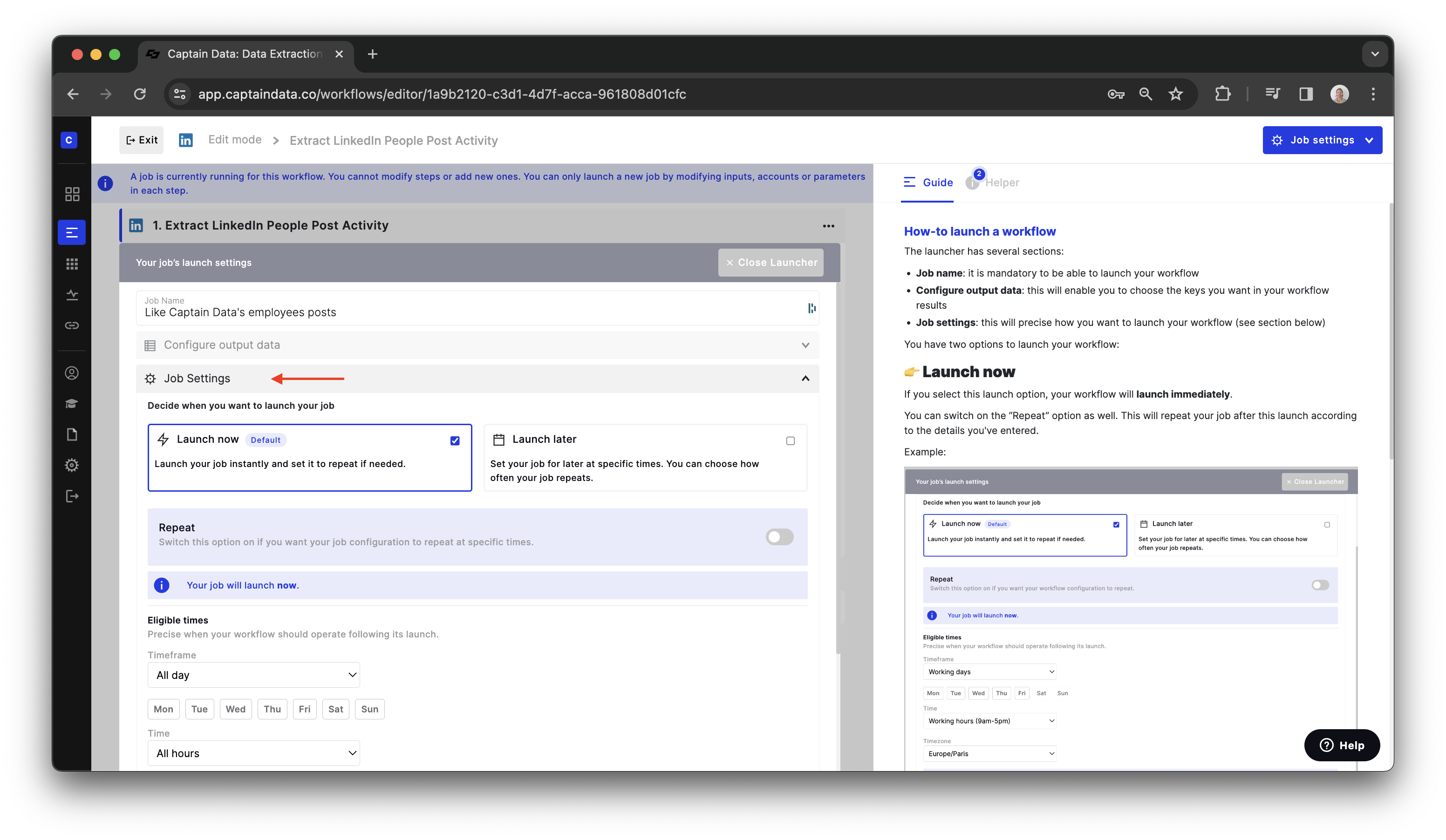Check the Launch later checkbox

tap(790, 440)
